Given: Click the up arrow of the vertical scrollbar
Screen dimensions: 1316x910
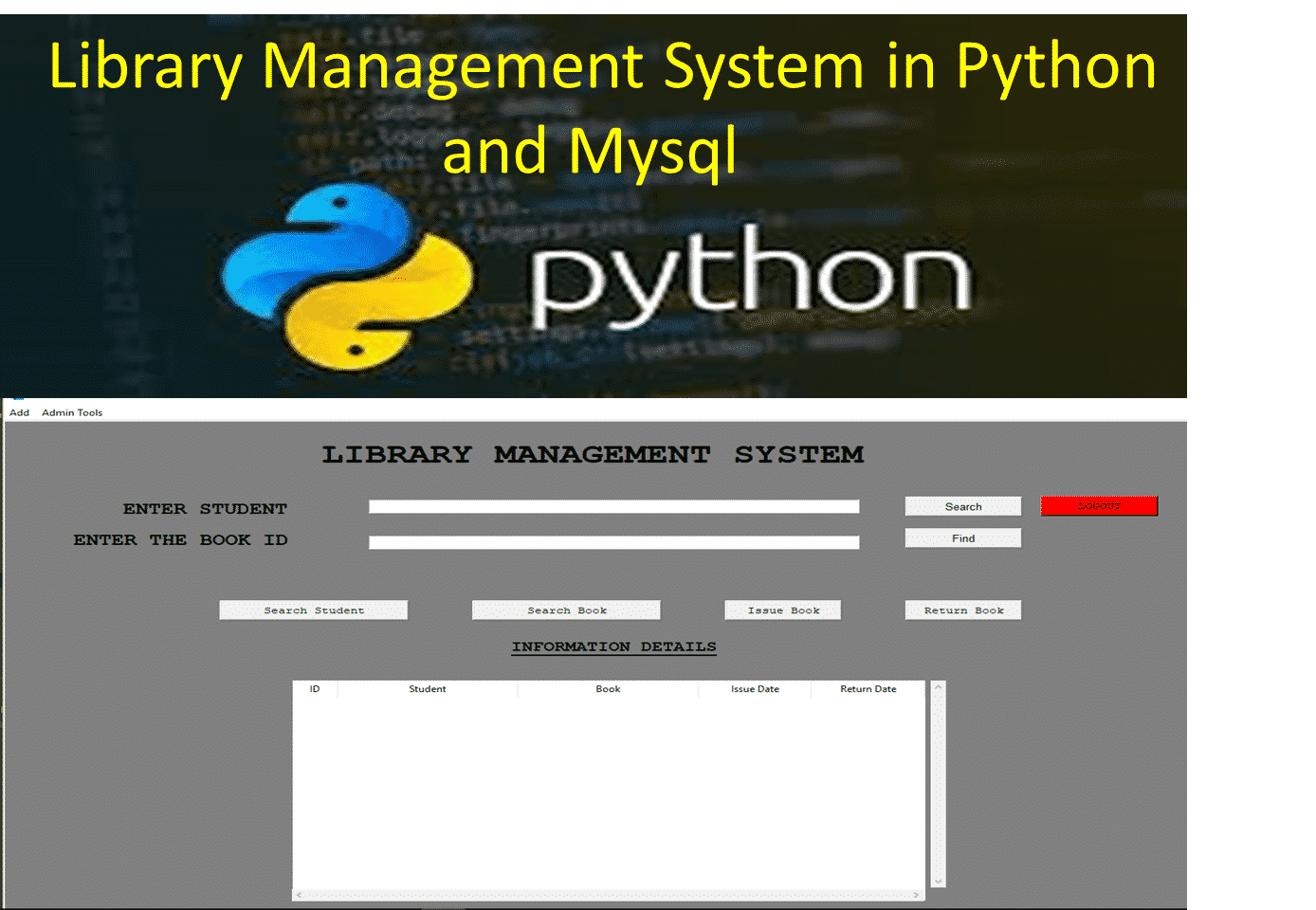Looking at the screenshot, I should pos(937,686).
